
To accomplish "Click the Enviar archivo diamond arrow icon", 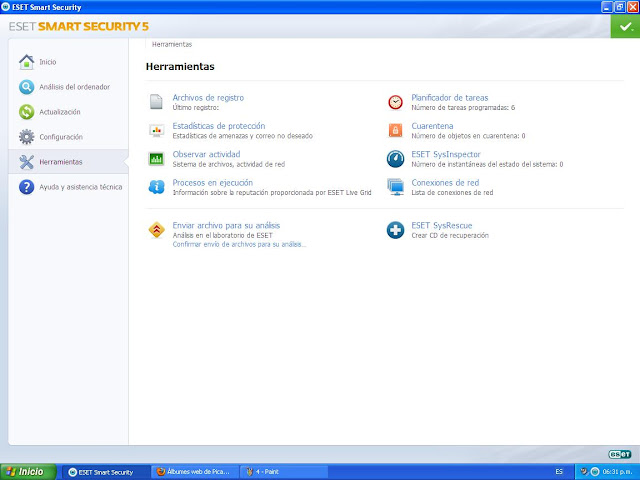I will point(156,230).
